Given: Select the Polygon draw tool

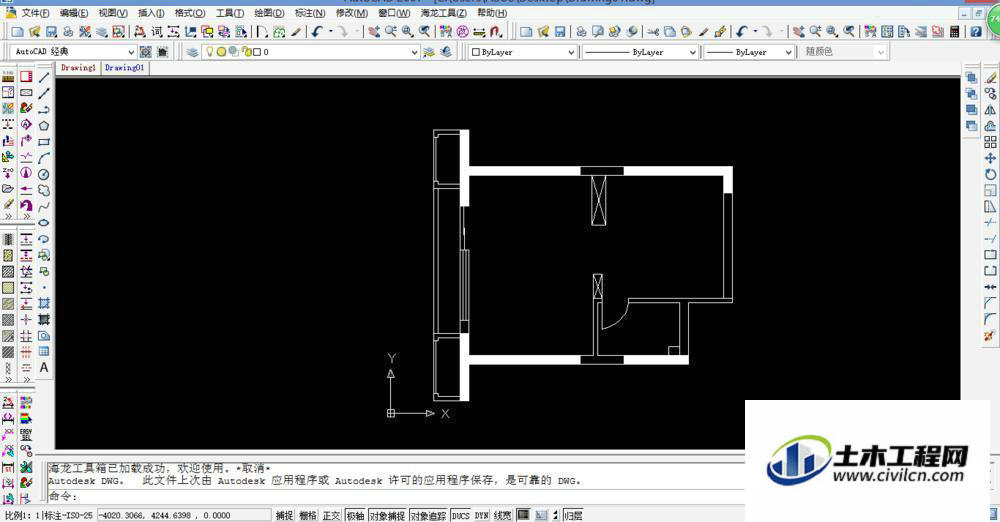Looking at the screenshot, I should (44, 126).
